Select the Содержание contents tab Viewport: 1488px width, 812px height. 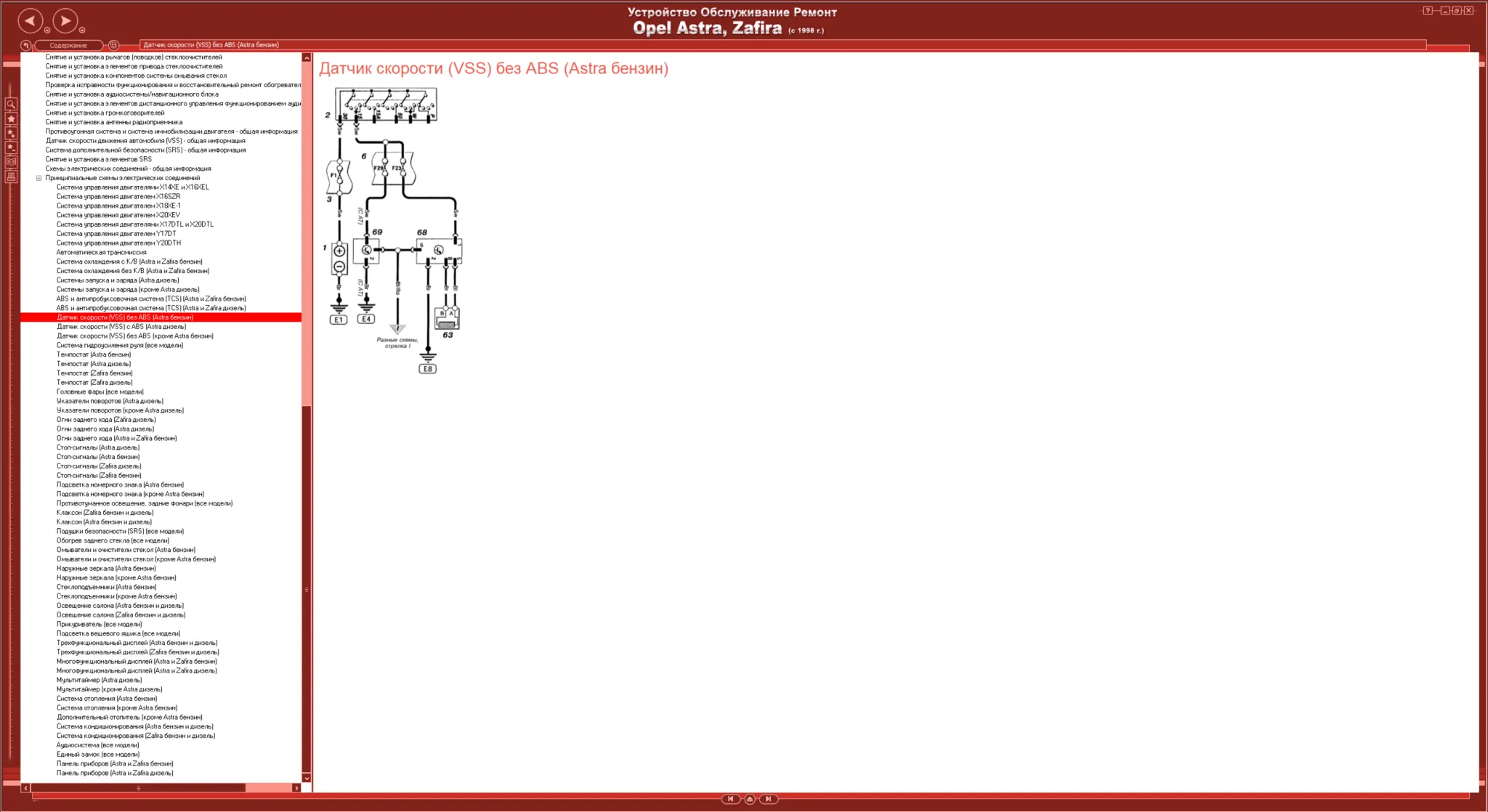(x=68, y=45)
